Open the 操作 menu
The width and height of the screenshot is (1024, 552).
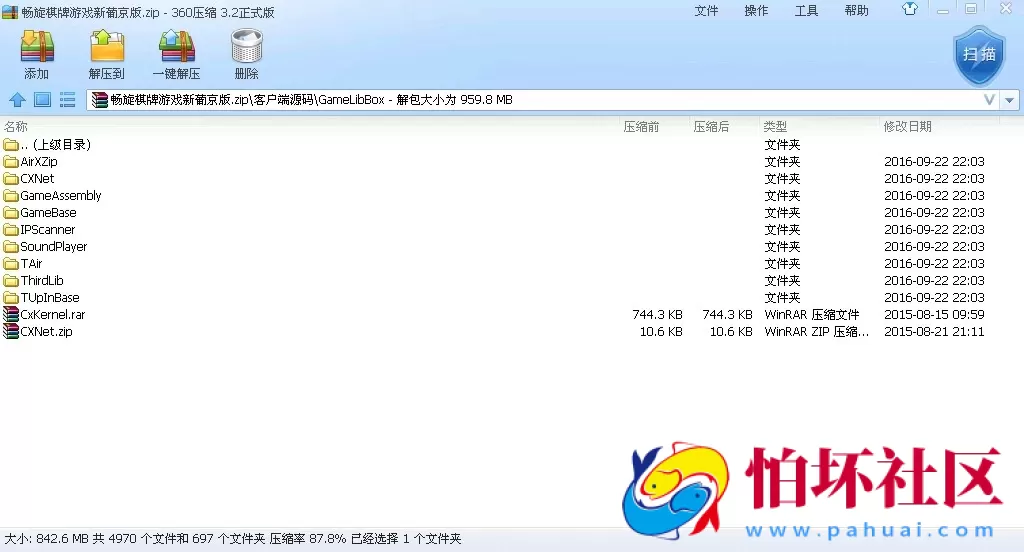pos(756,10)
